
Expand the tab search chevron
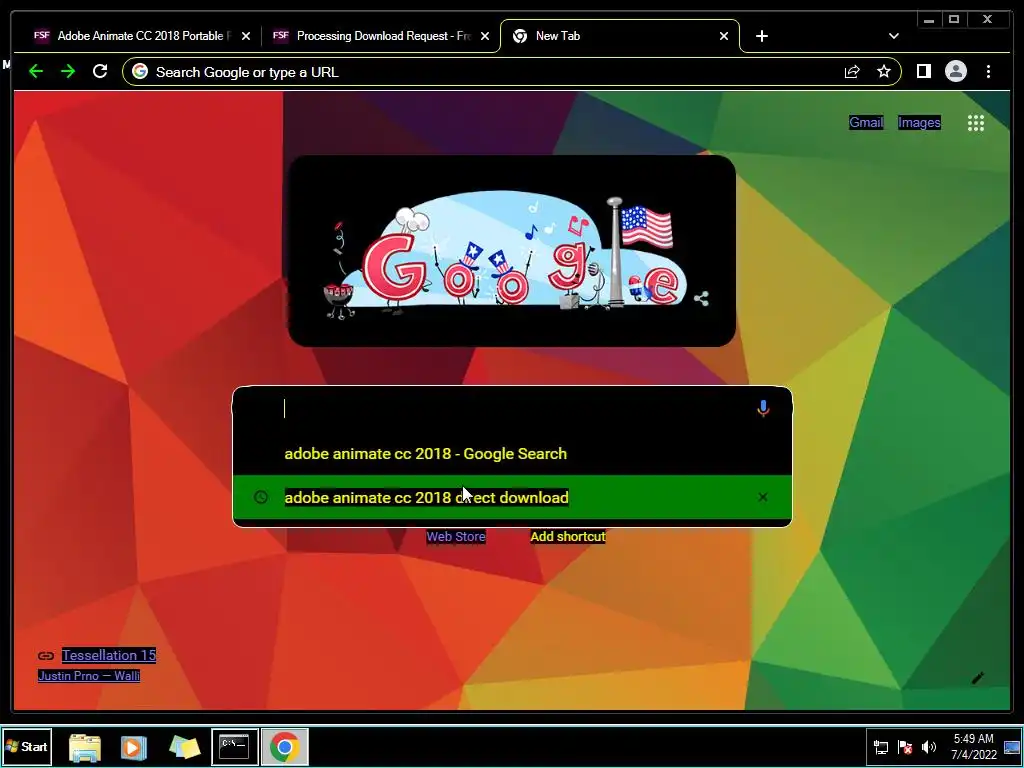coord(893,36)
